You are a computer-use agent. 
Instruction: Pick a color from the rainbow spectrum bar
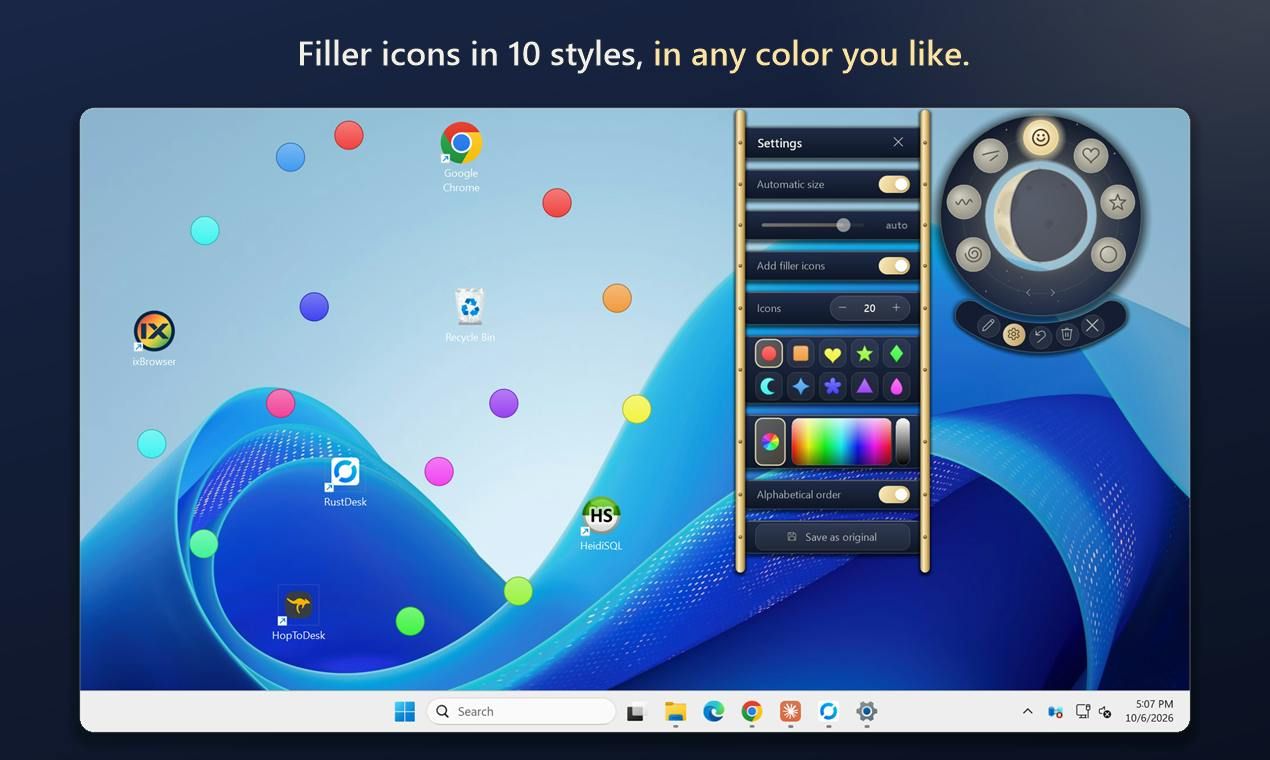(841, 442)
